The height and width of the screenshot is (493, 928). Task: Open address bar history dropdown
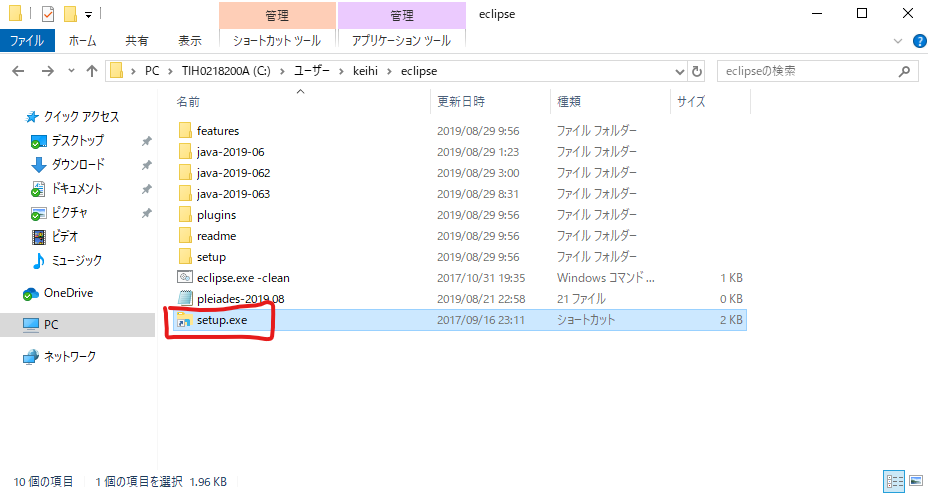coord(679,72)
